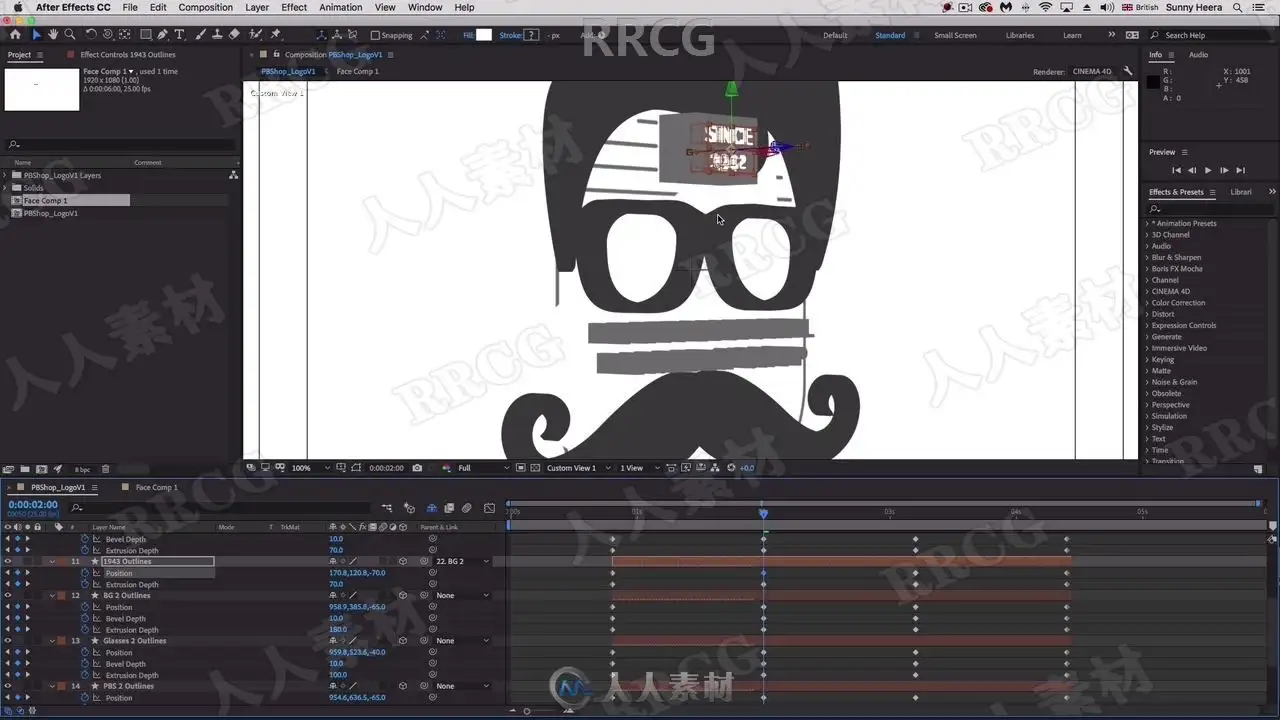Open parent dropdown showing 22. BG 2
Image resolution: width=1280 pixels, height=720 pixels.
click(x=463, y=562)
